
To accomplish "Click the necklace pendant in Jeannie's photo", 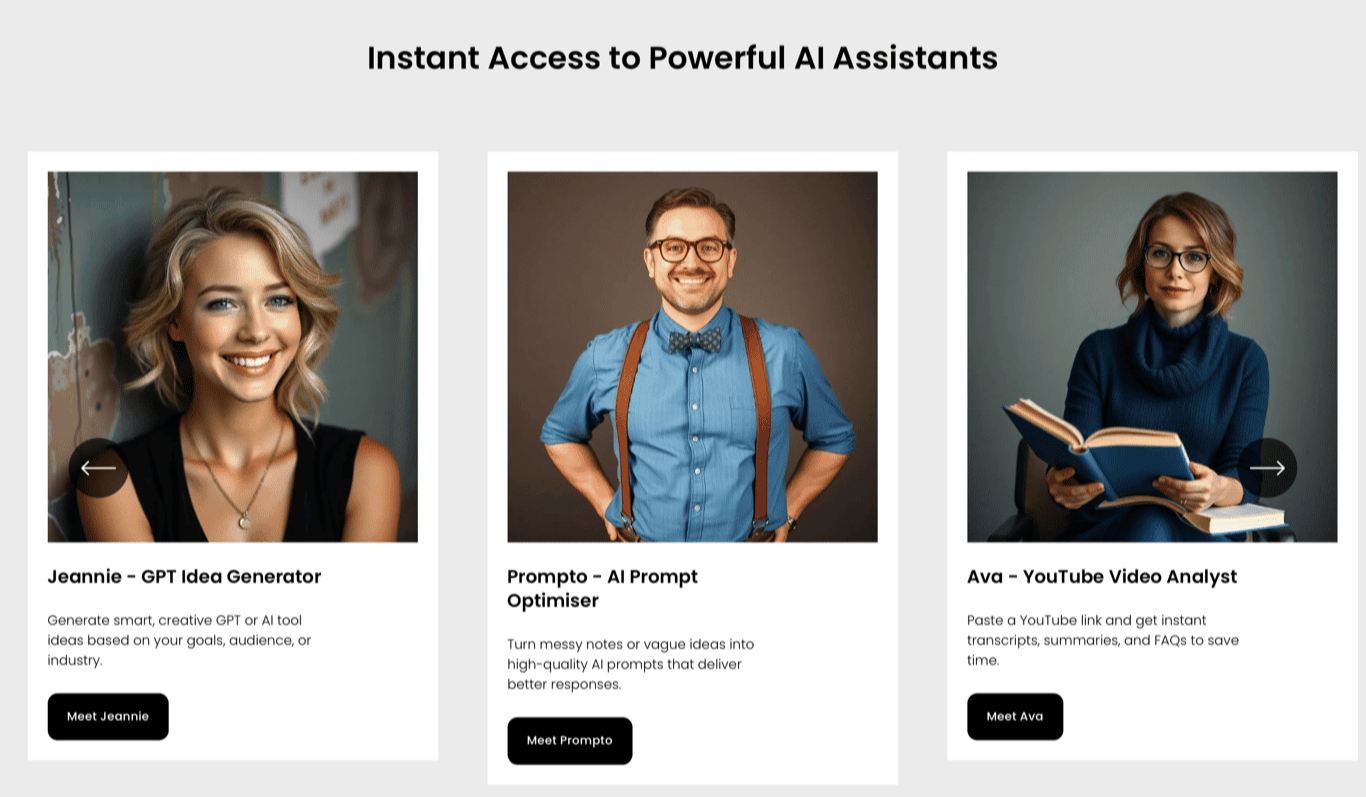I will pyautogui.click(x=244, y=520).
